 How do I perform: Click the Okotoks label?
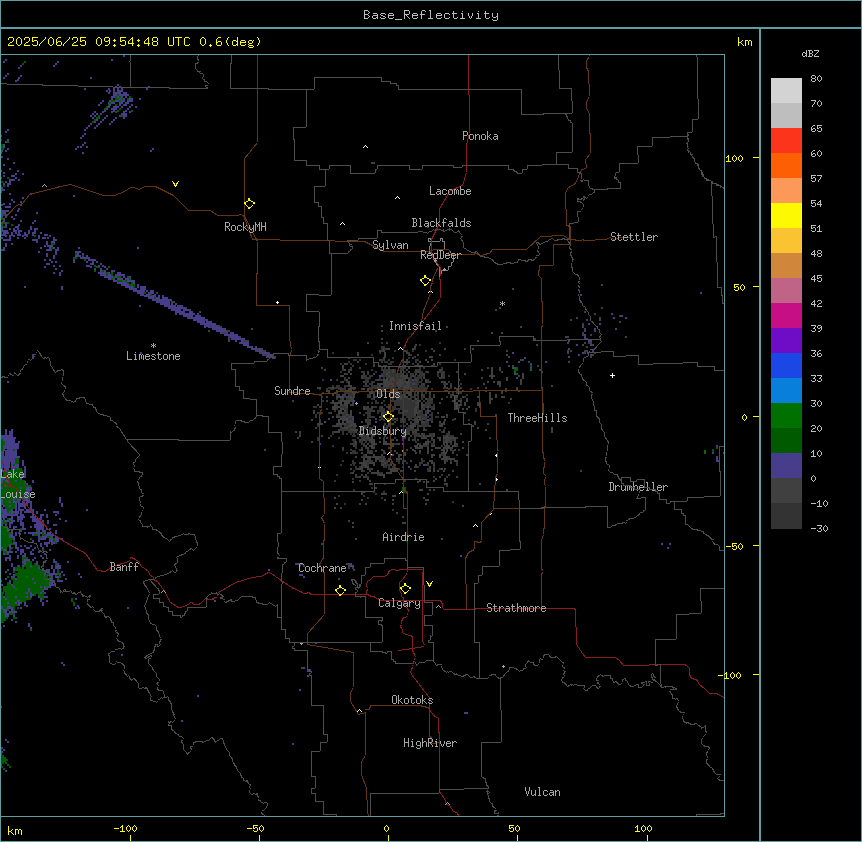[412, 700]
